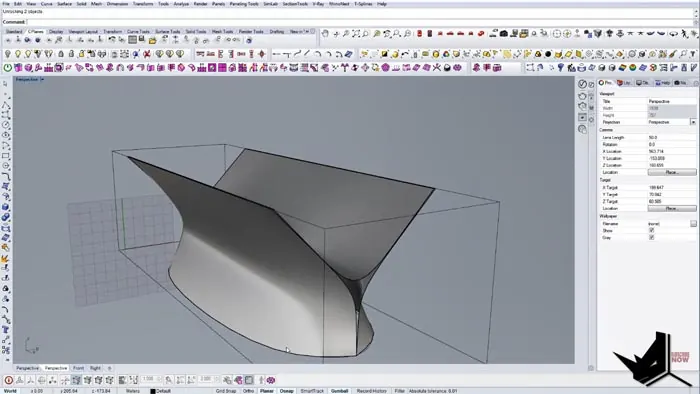This screenshot has width=700, height=394.
Task: Toggle the Wallpaper Show checkbox
Action: pos(651,231)
